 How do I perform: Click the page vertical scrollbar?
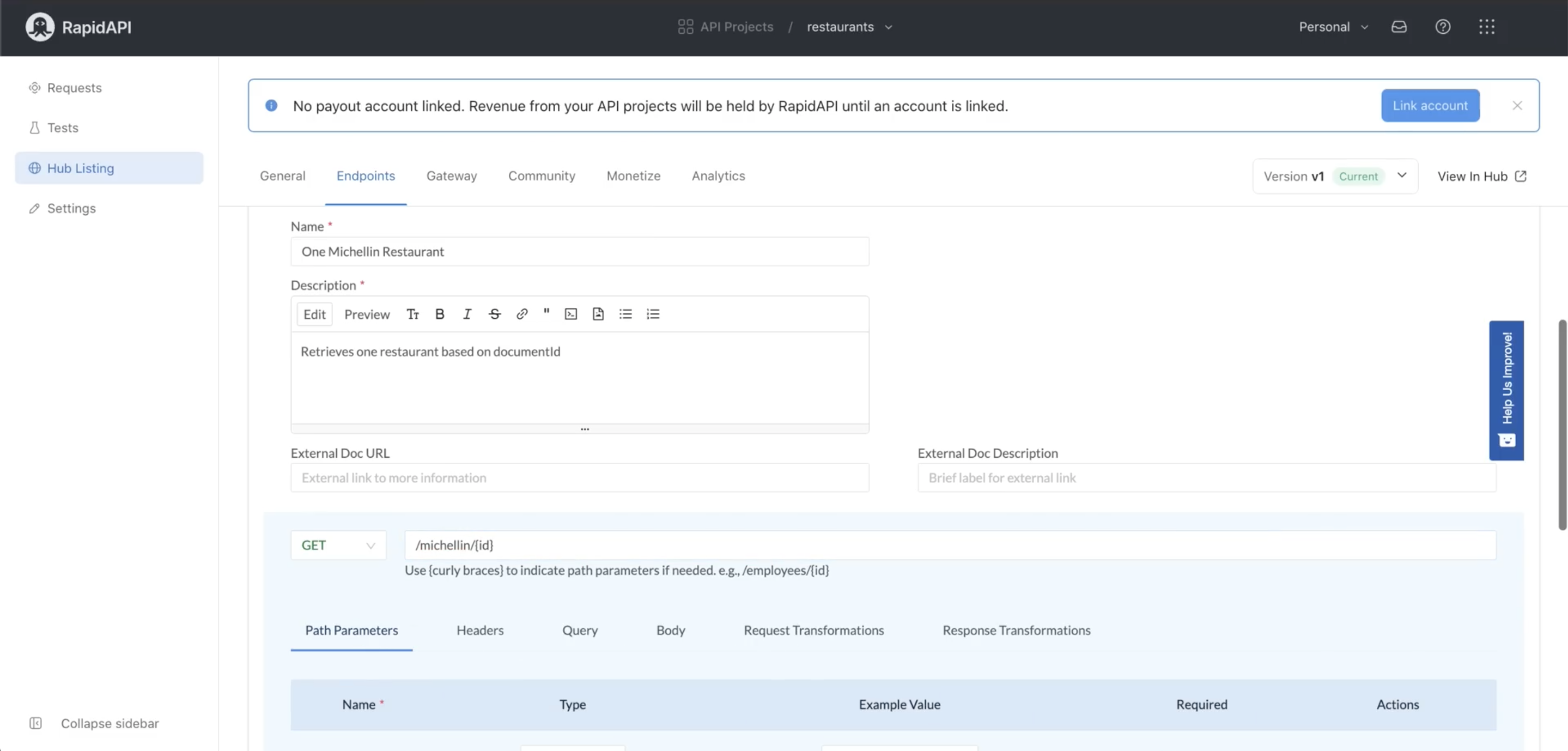(1562, 425)
